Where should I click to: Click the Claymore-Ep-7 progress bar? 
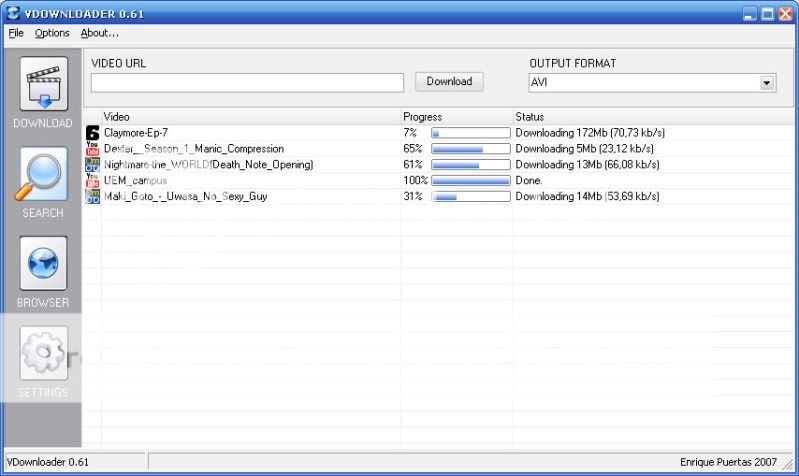point(470,132)
